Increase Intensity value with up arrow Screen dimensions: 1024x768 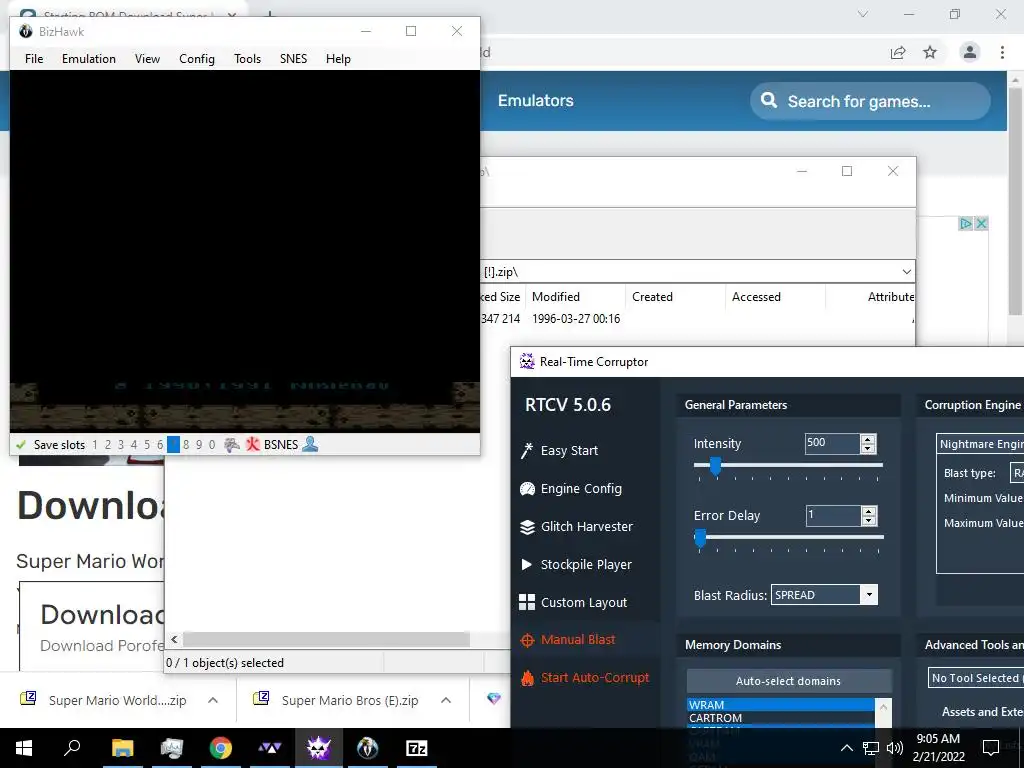[x=868, y=440]
